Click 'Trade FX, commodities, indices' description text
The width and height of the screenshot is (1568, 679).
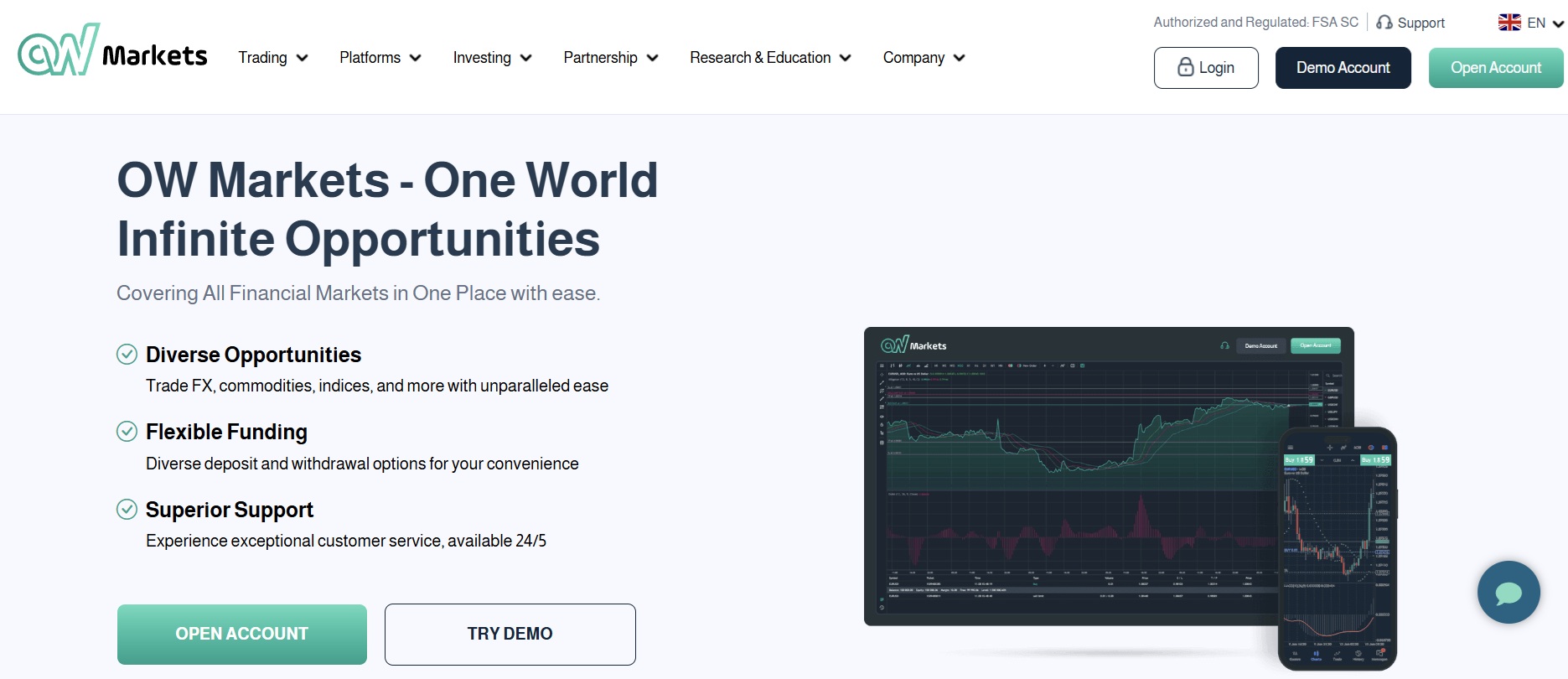(x=377, y=386)
